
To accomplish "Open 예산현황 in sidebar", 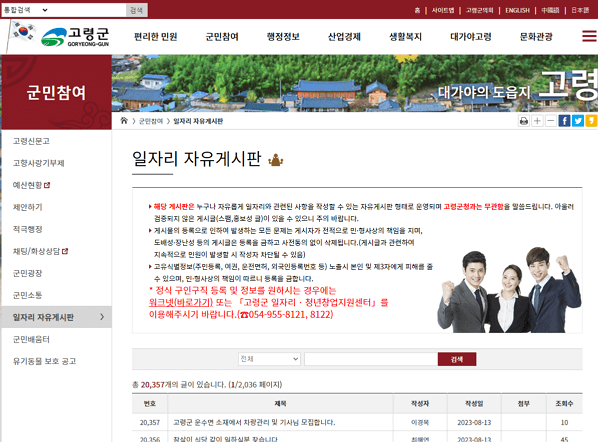I will pyautogui.click(x=27, y=185).
